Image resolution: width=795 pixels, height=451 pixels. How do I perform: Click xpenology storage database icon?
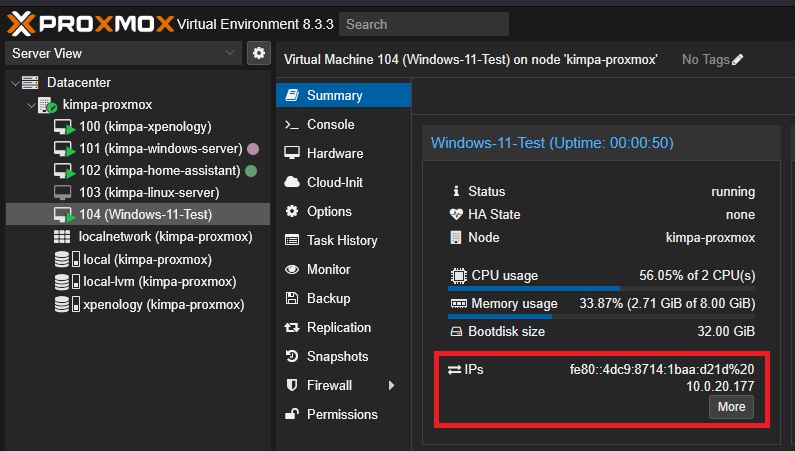[62, 304]
